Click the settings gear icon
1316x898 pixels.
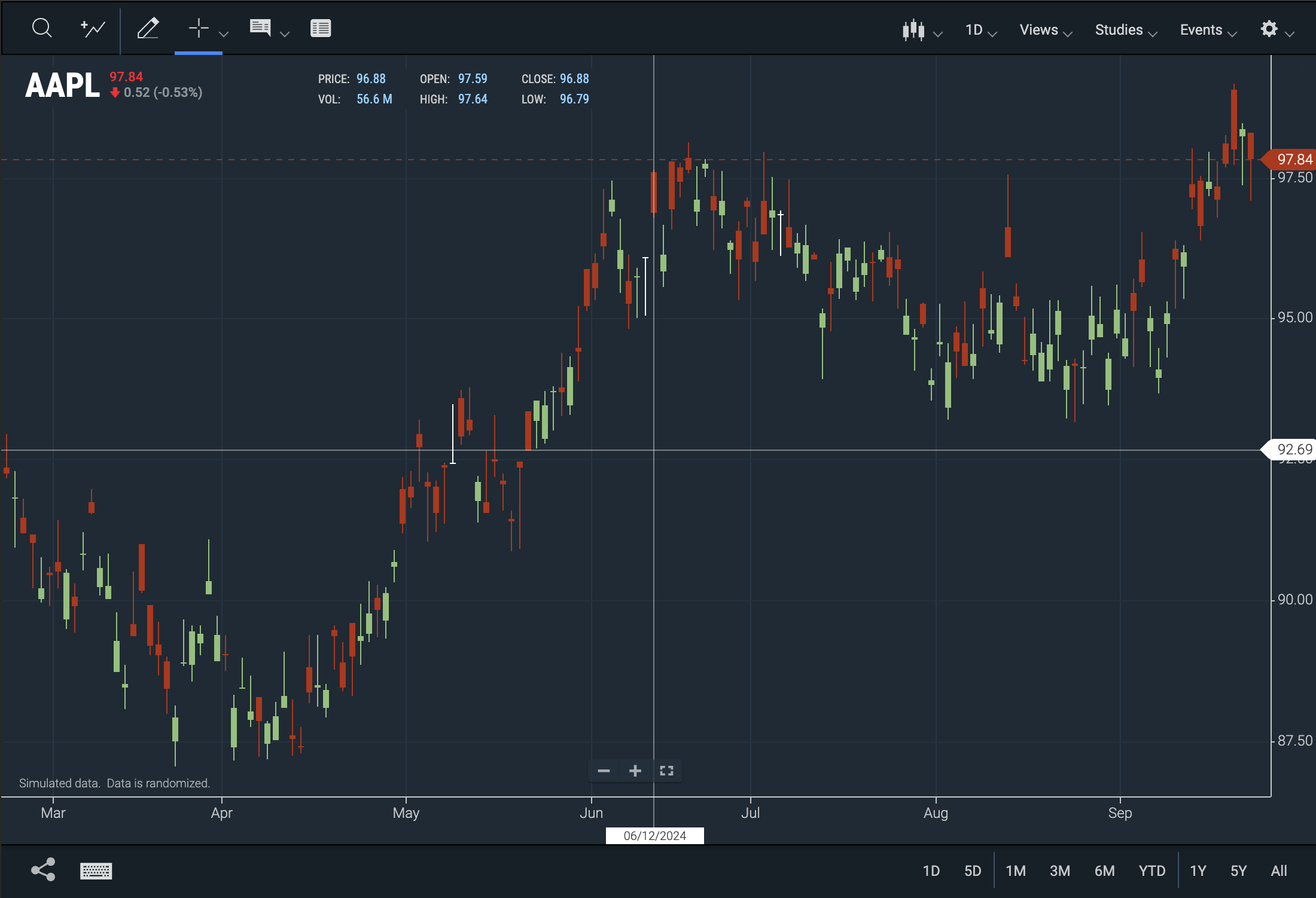1269,29
